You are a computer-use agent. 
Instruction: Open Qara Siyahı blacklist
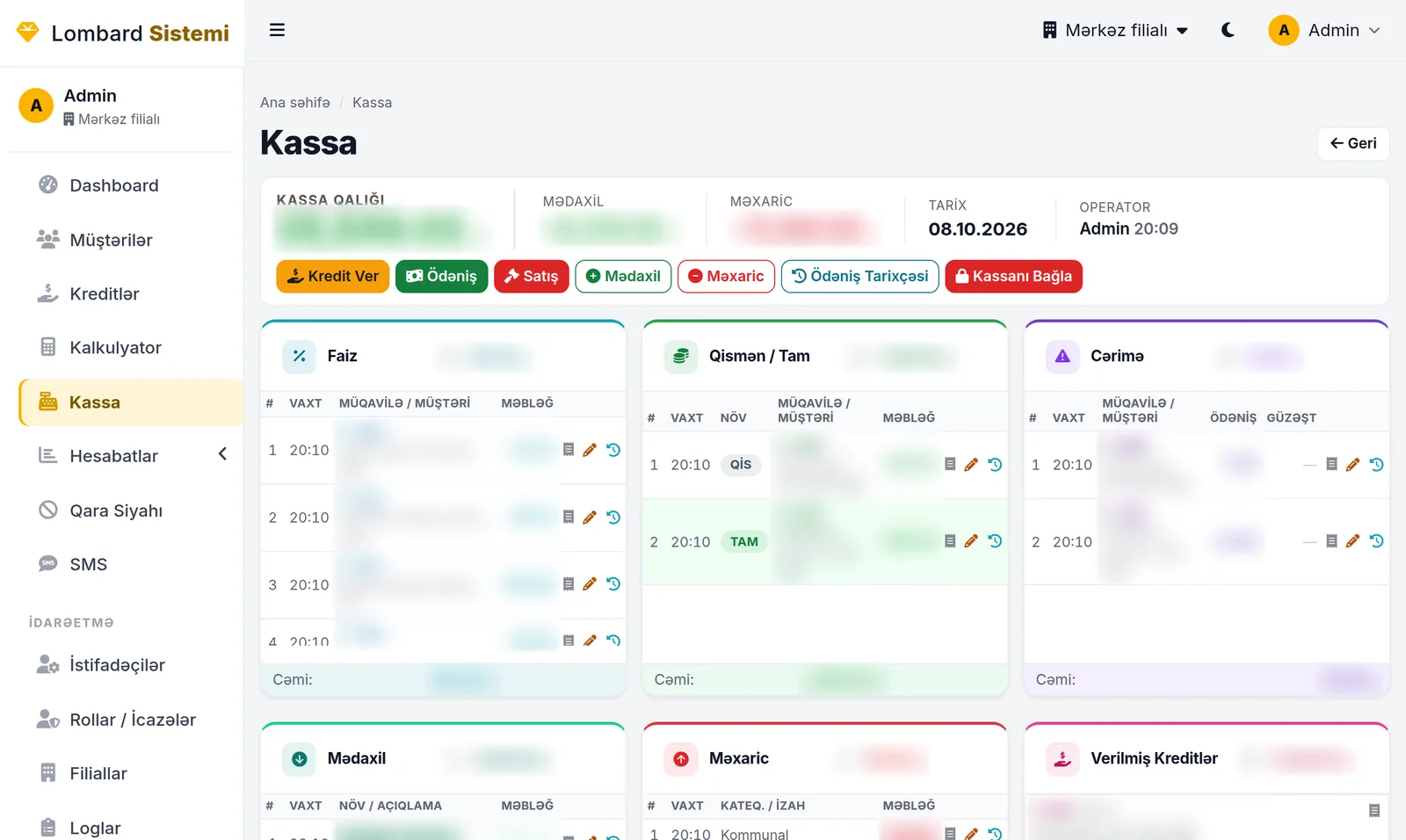[131, 511]
